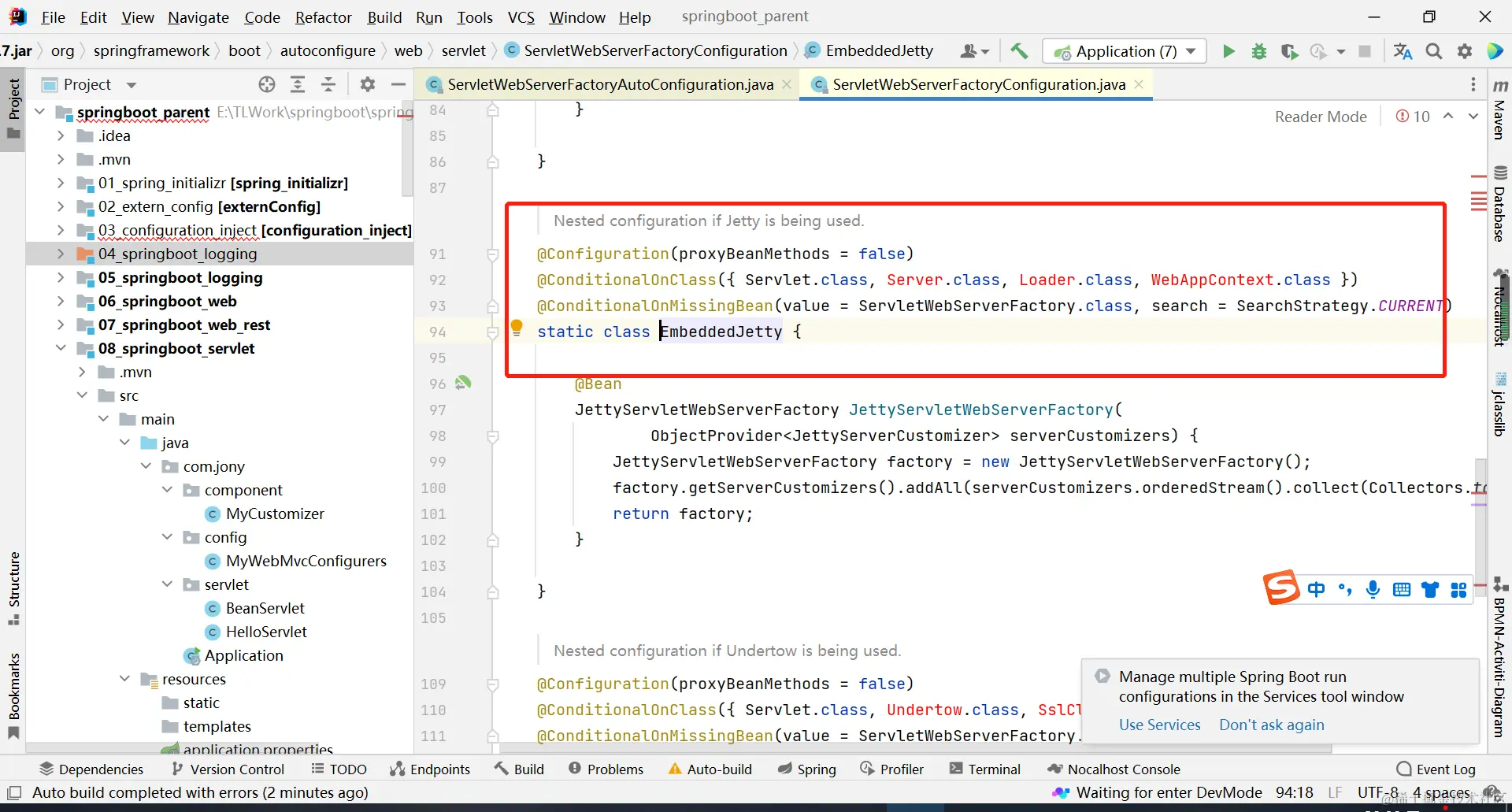The height and width of the screenshot is (812, 1512).
Task: Collapse all in Project panel
Action: pos(328,84)
